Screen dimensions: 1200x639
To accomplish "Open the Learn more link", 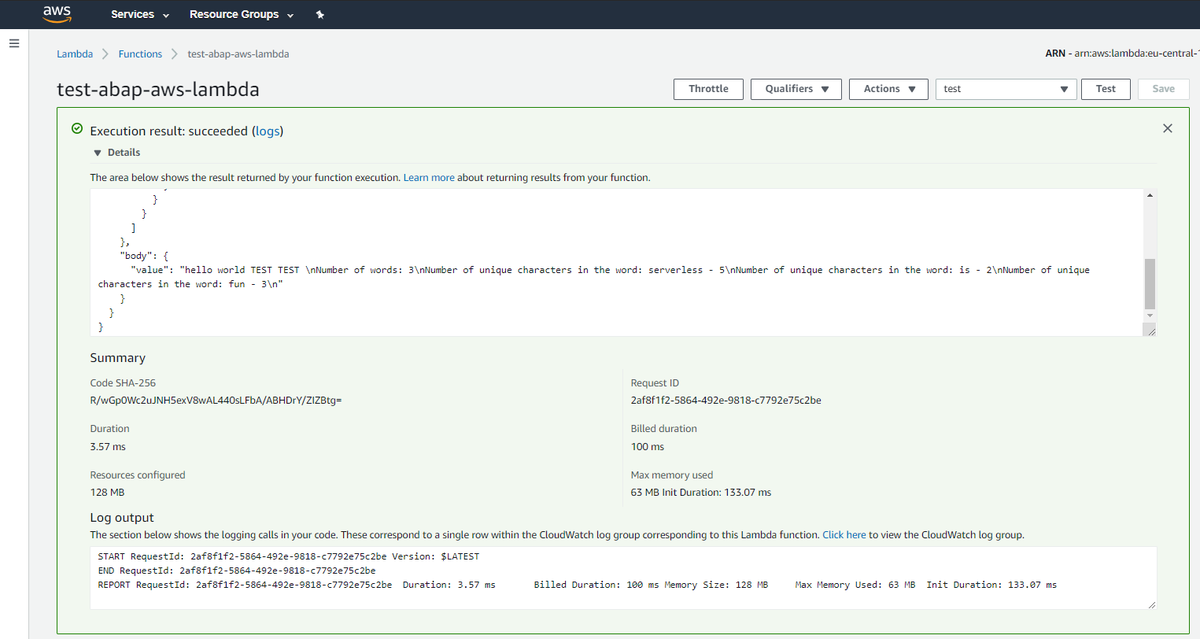I will click(429, 177).
